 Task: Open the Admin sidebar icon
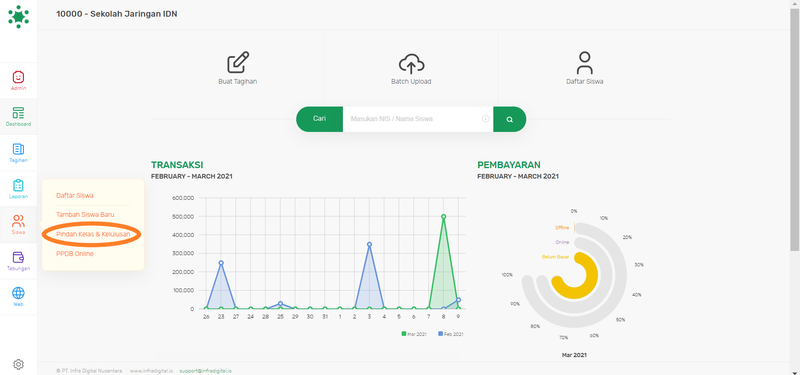click(x=18, y=81)
